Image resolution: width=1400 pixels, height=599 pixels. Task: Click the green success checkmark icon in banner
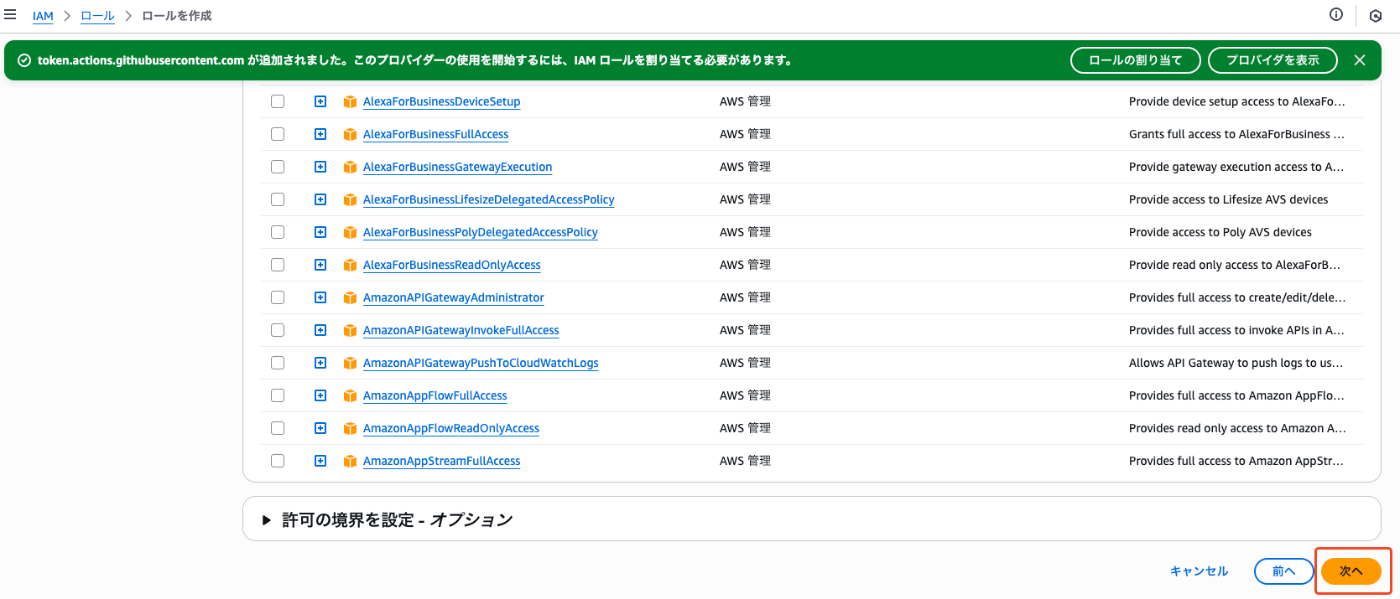click(x=24, y=60)
